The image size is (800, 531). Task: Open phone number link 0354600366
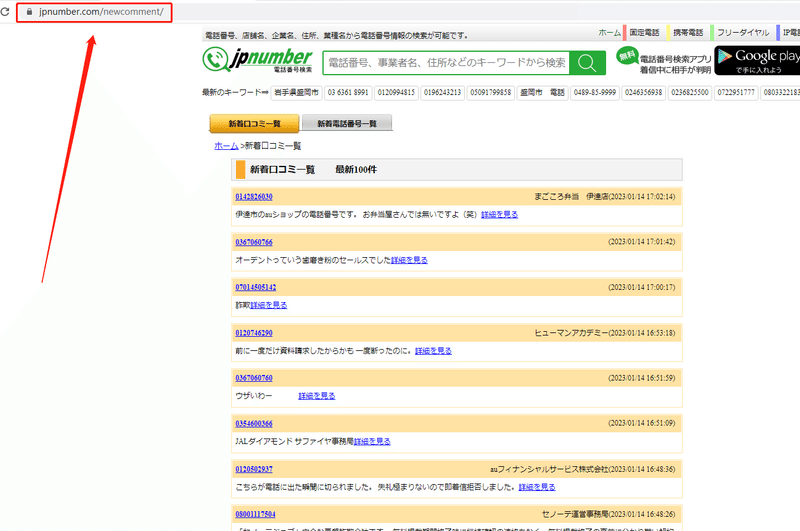pyautogui.click(x=254, y=424)
